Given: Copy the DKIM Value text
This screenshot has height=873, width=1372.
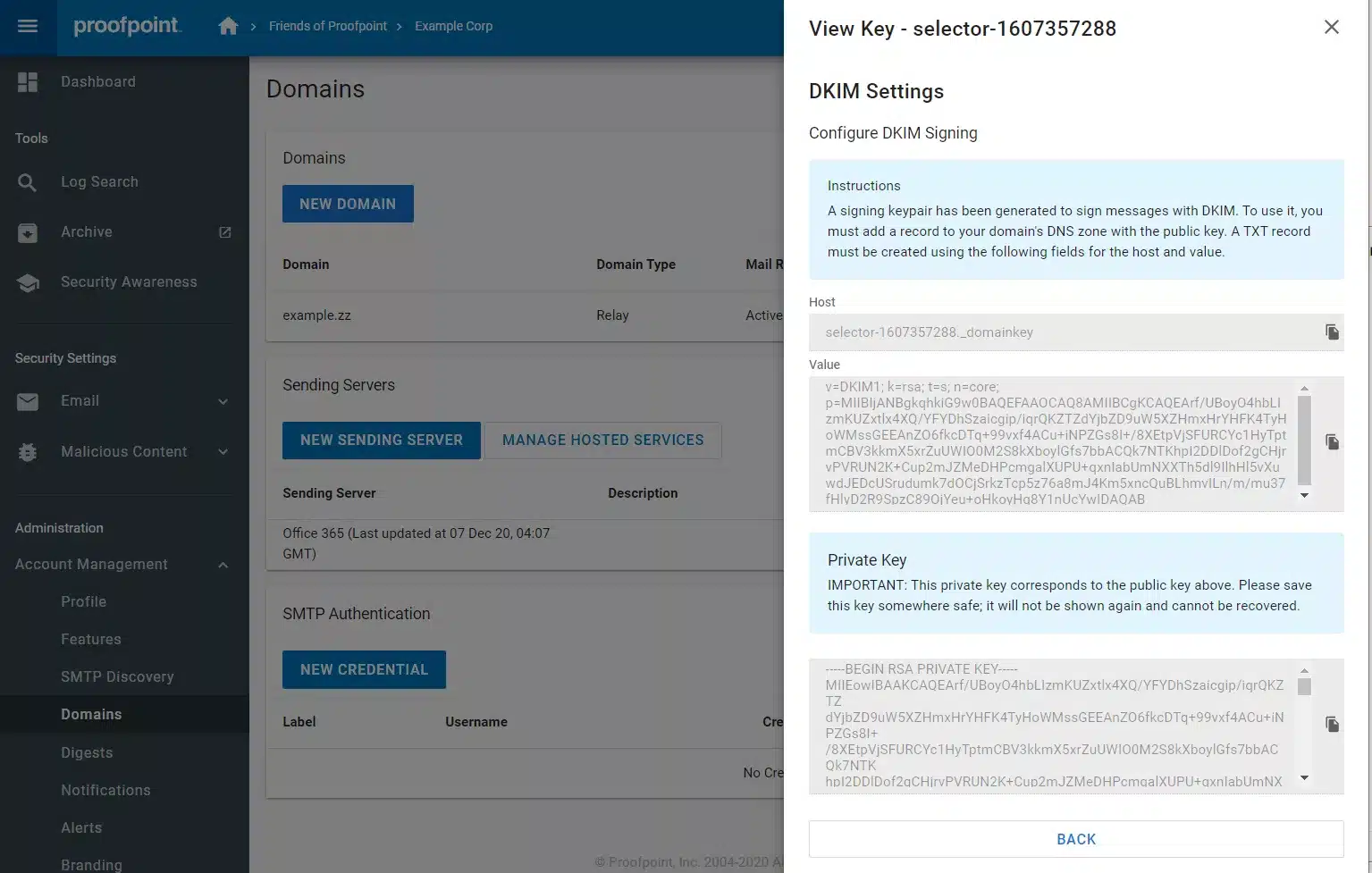Looking at the screenshot, I should (x=1332, y=442).
